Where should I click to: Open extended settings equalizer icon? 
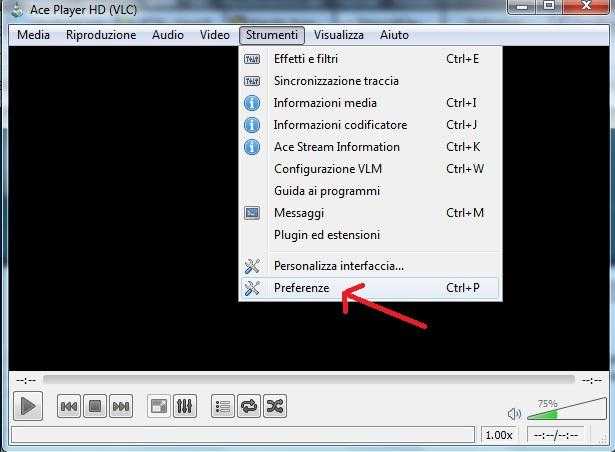pos(185,406)
